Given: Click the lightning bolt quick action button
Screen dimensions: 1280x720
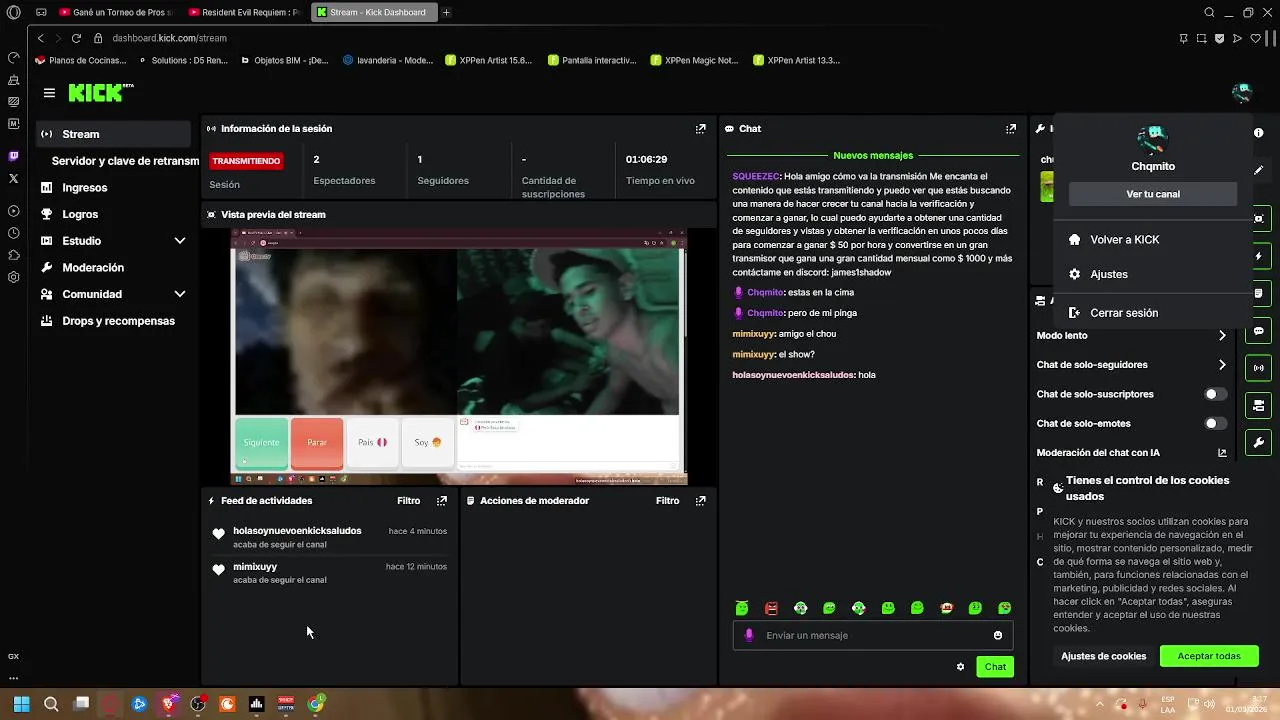Looking at the screenshot, I should (x=1259, y=256).
